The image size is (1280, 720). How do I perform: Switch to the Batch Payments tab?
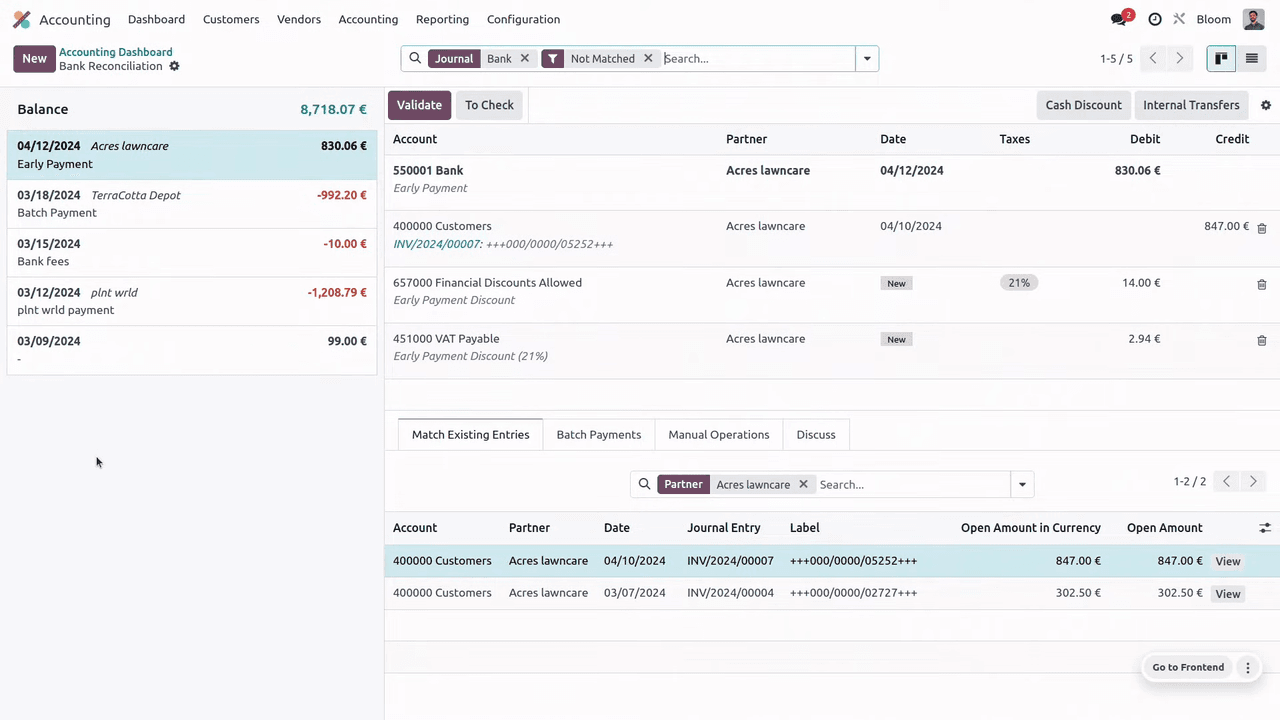598,434
